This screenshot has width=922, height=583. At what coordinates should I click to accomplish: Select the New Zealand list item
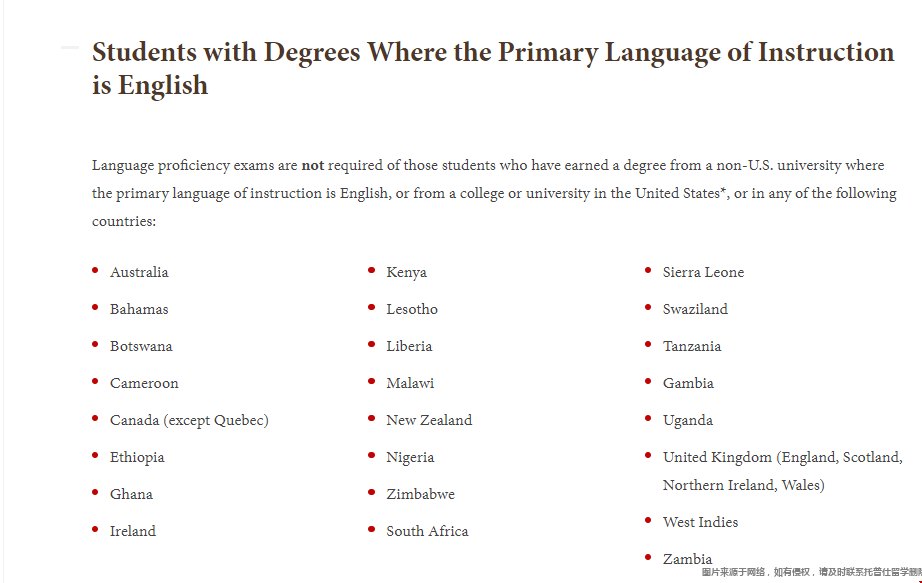[429, 421]
